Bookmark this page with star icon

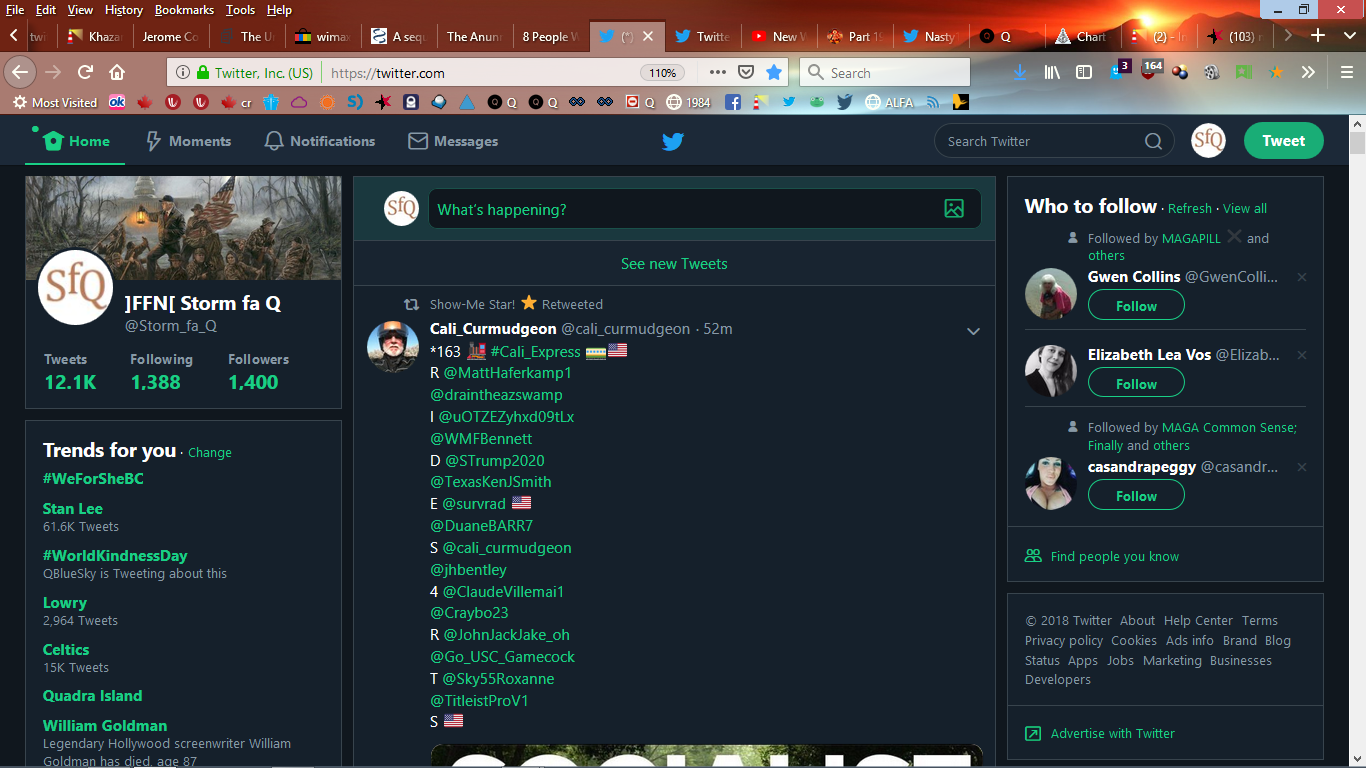pos(774,72)
